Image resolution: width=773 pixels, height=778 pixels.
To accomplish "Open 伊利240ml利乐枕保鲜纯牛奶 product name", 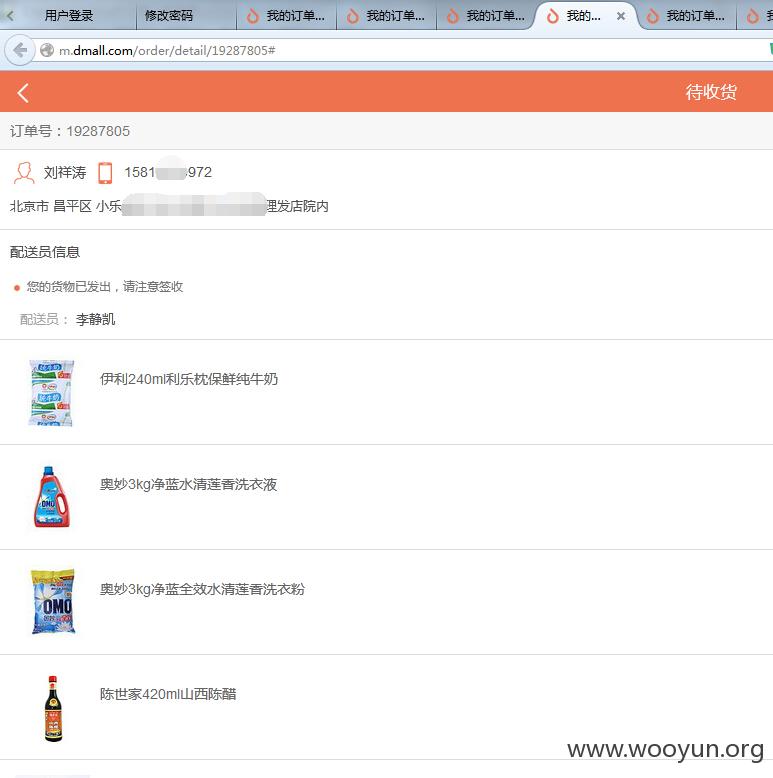I will tap(189, 379).
